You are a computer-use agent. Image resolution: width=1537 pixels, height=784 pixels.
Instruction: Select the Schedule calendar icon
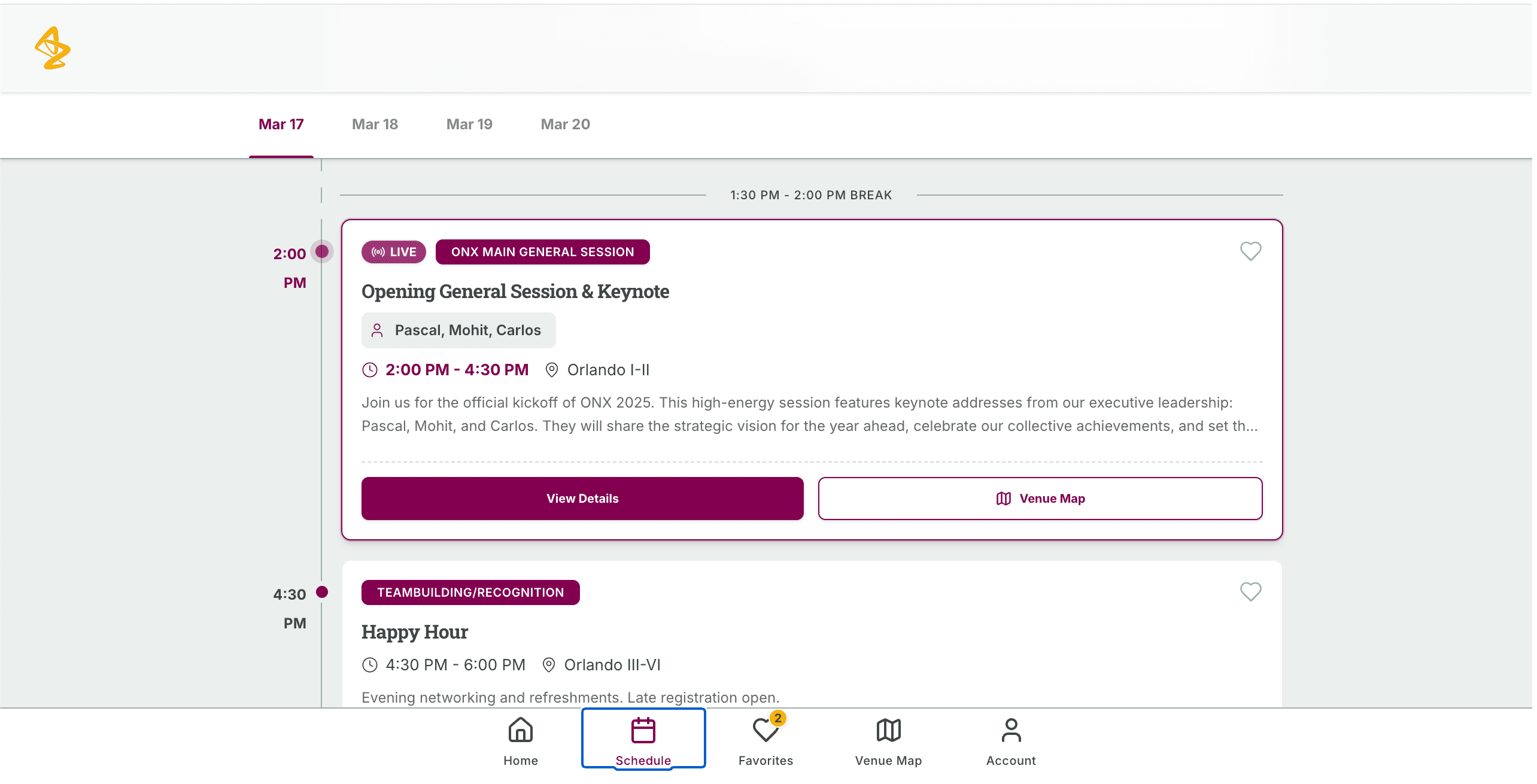pos(643,730)
